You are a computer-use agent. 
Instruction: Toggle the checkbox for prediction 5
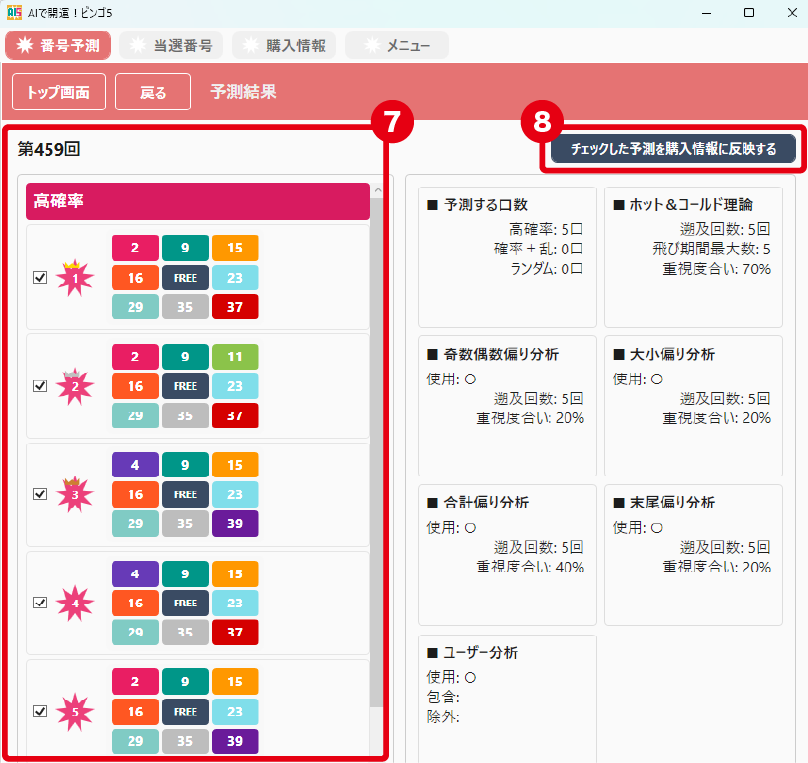pos(40,711)
